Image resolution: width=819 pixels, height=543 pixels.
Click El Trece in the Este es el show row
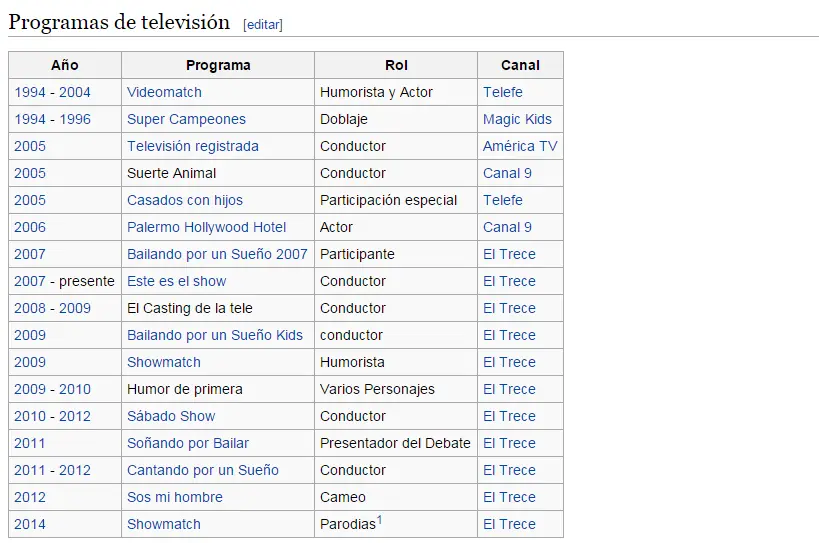[509, 281]
